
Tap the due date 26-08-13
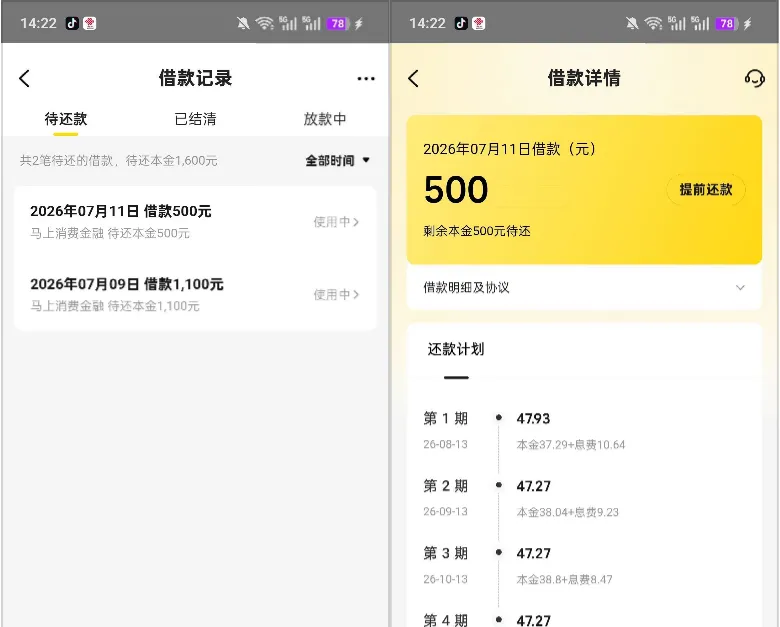445,444
